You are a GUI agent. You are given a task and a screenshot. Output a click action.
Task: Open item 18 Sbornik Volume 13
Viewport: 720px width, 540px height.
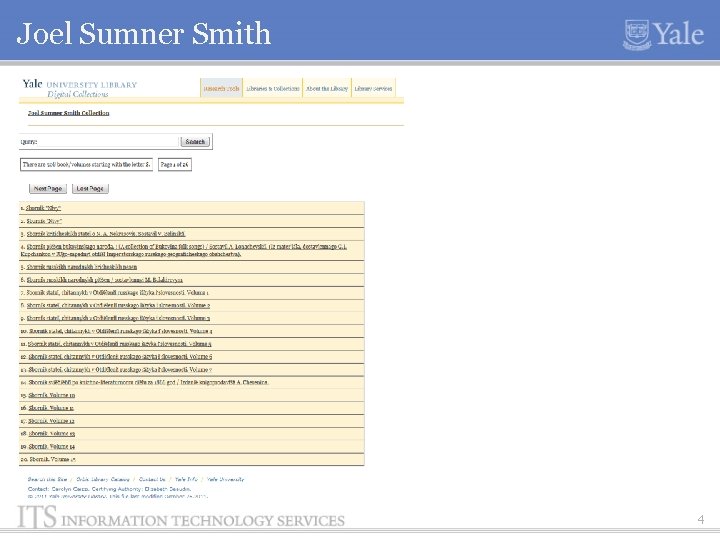51,434
